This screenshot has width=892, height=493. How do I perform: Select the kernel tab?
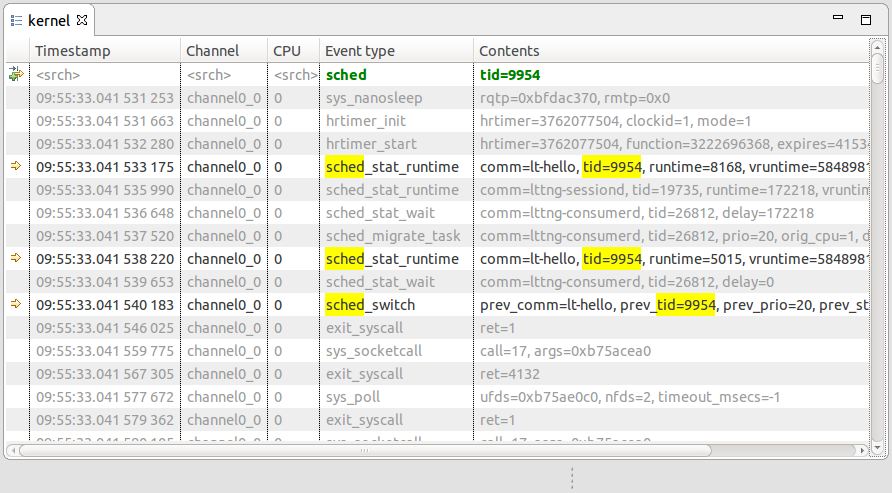(x=48, y=20)
